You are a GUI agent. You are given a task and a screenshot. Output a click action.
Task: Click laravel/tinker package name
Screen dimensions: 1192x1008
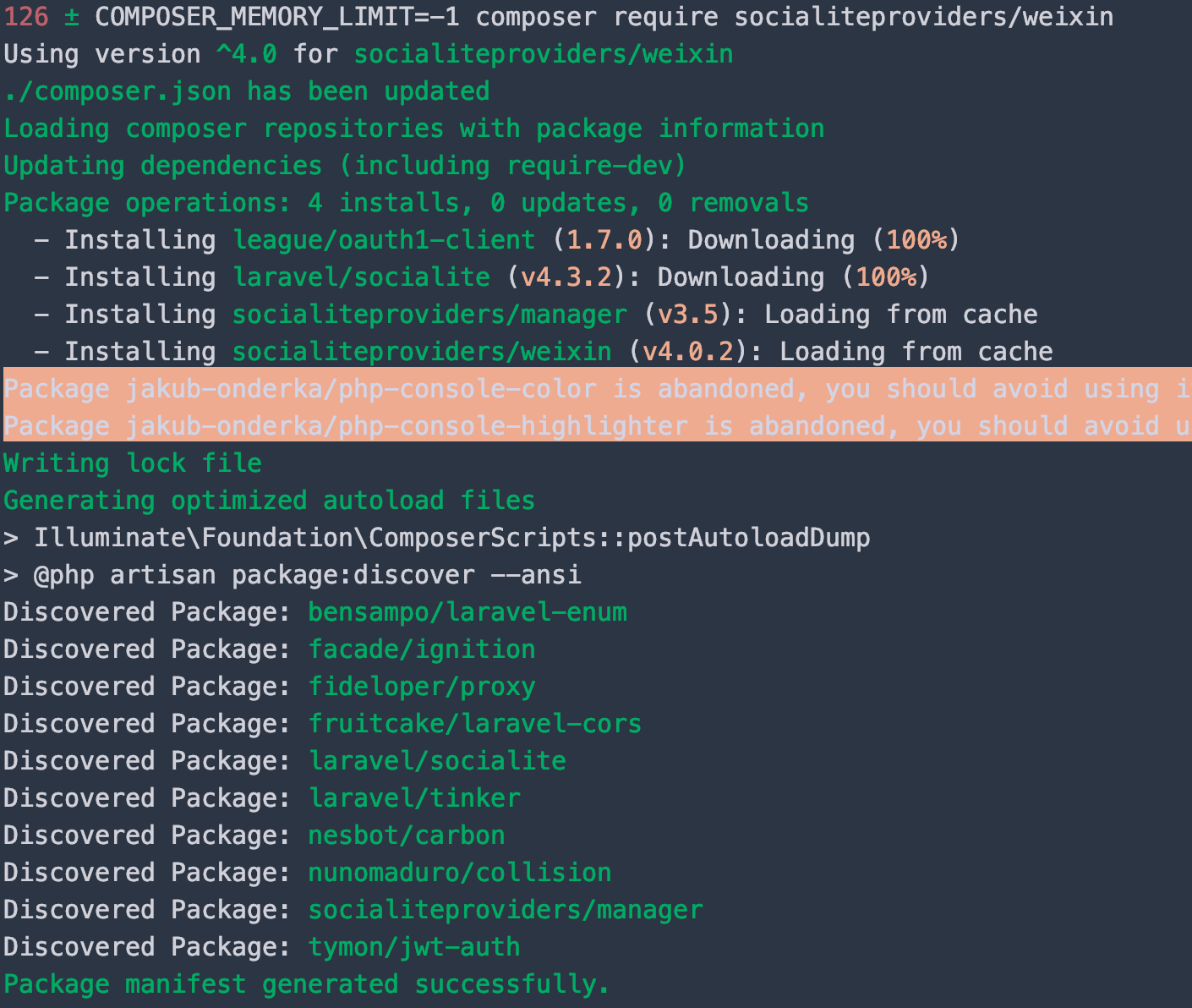point(414,798)
